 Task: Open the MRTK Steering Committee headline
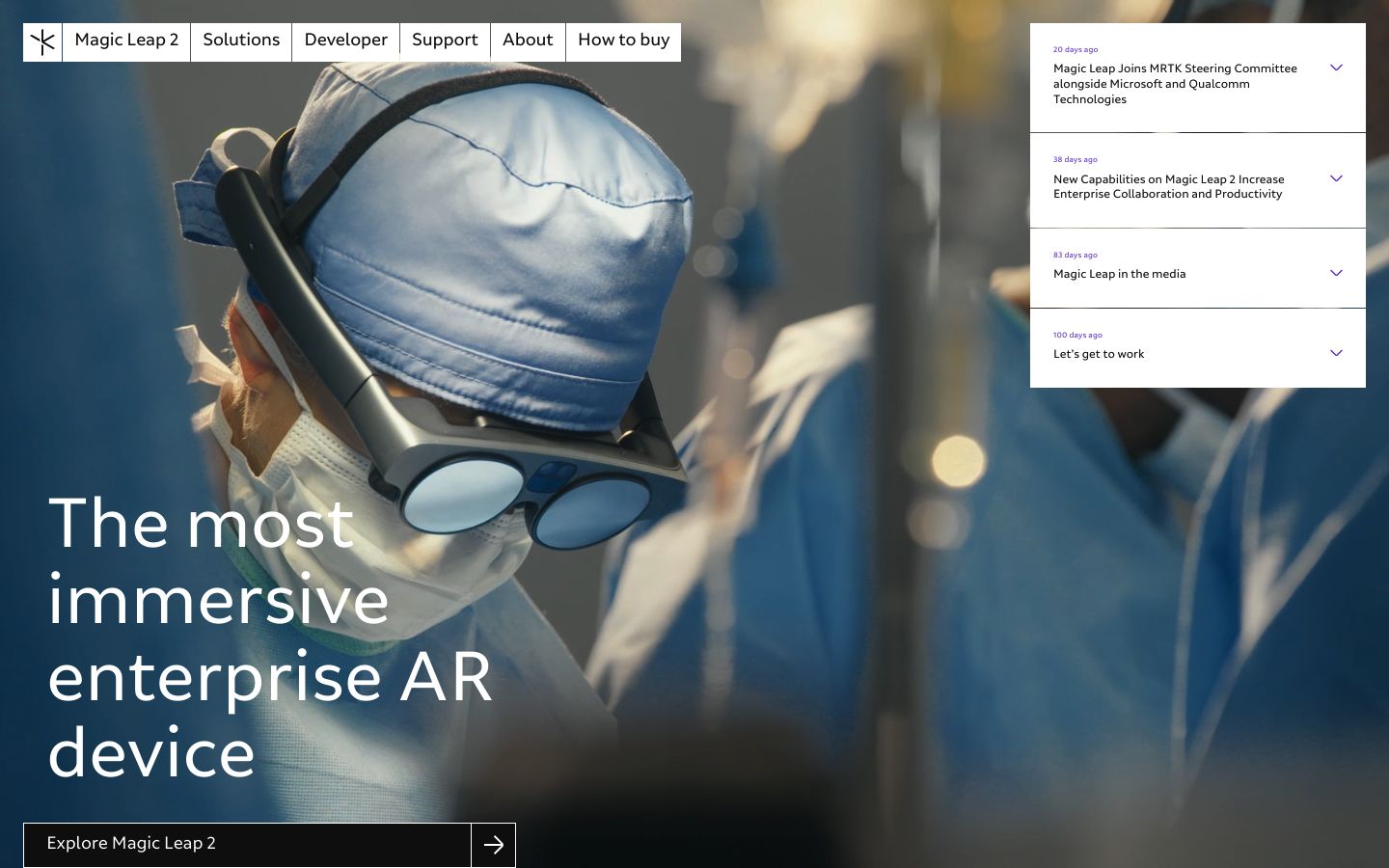point(1175,84)
